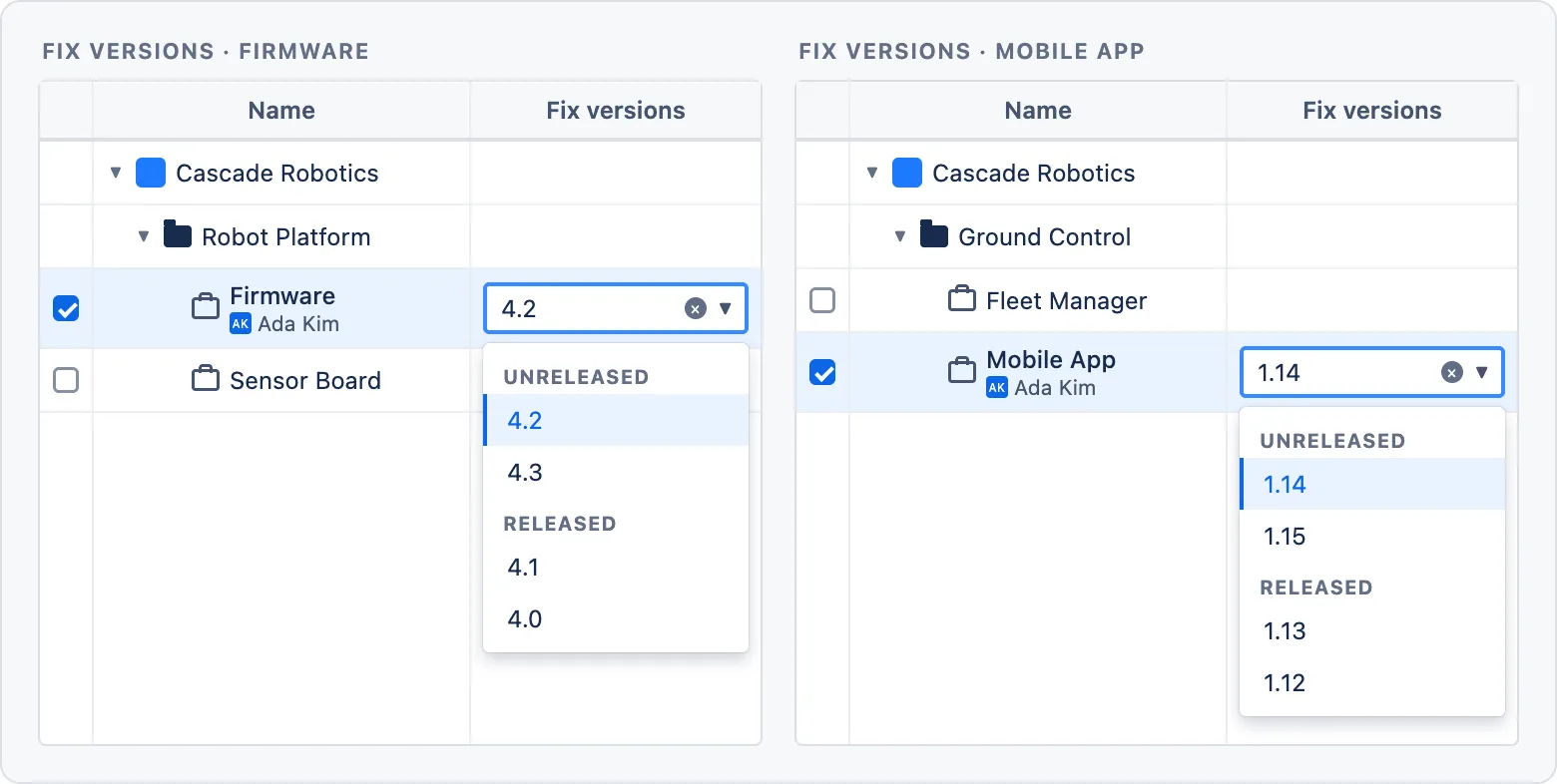The height and width of the screenshot is (784, 1557).
Task: Click AK avatar badge under Mobile App
Action: pos(997,388)
